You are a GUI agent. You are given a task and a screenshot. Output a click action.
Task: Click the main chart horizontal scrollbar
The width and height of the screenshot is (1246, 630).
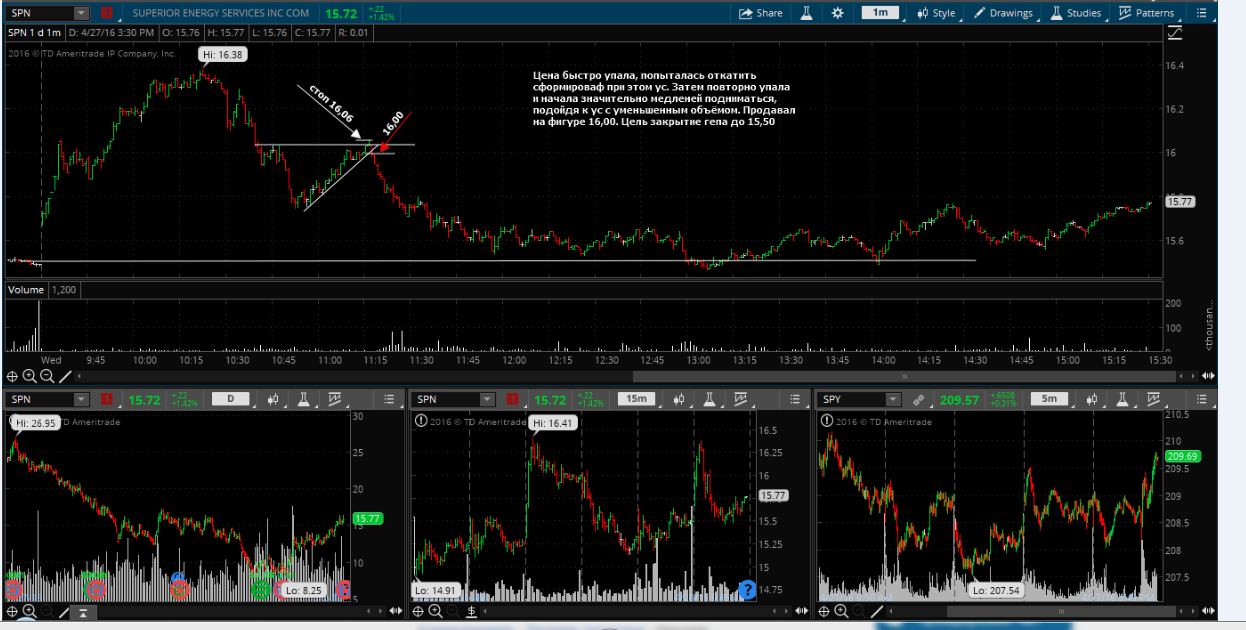pos(904,377)
